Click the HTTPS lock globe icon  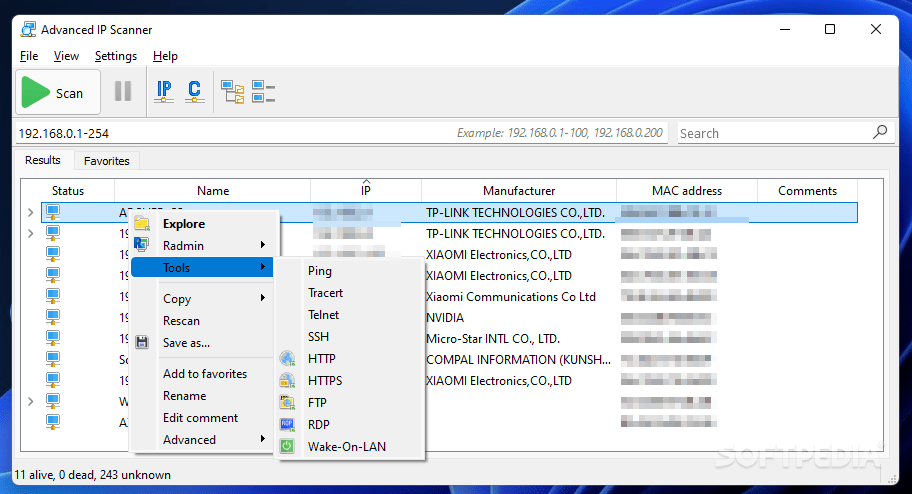coord(287,381)
